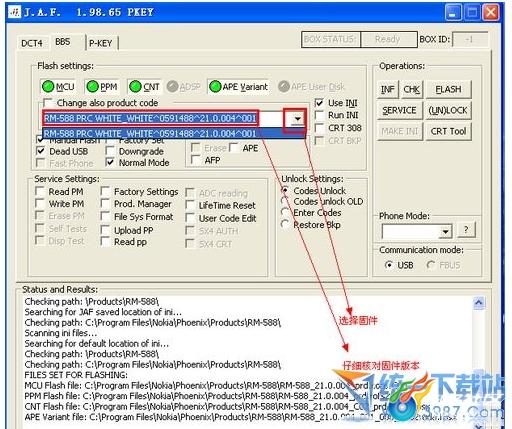Toggle the green MCU indicator button

58,87
